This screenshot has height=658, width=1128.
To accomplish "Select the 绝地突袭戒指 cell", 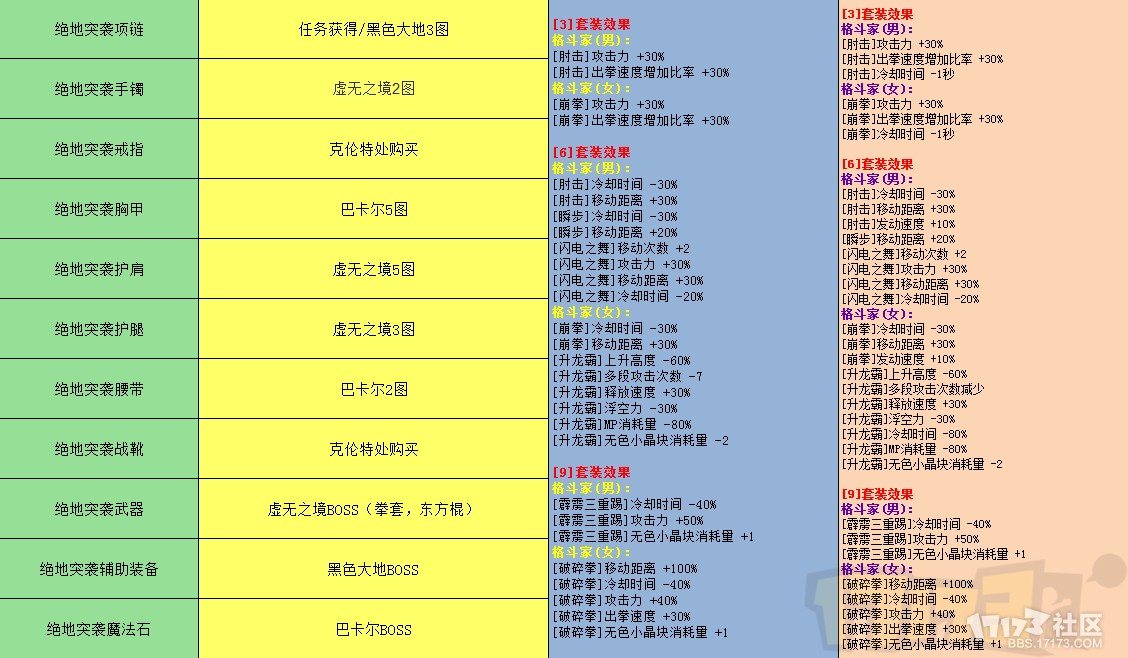I will 99,149.
